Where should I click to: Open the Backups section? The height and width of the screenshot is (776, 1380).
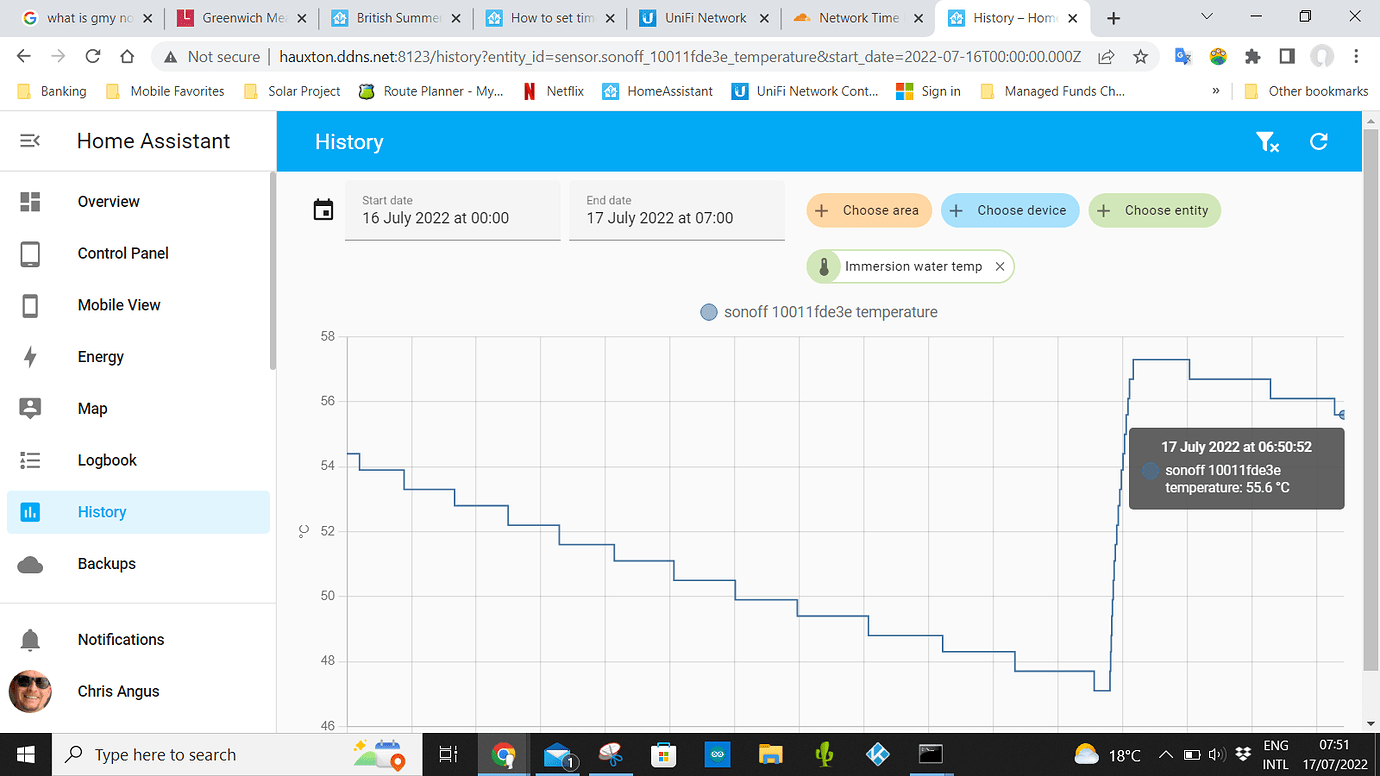click(106, 563)
